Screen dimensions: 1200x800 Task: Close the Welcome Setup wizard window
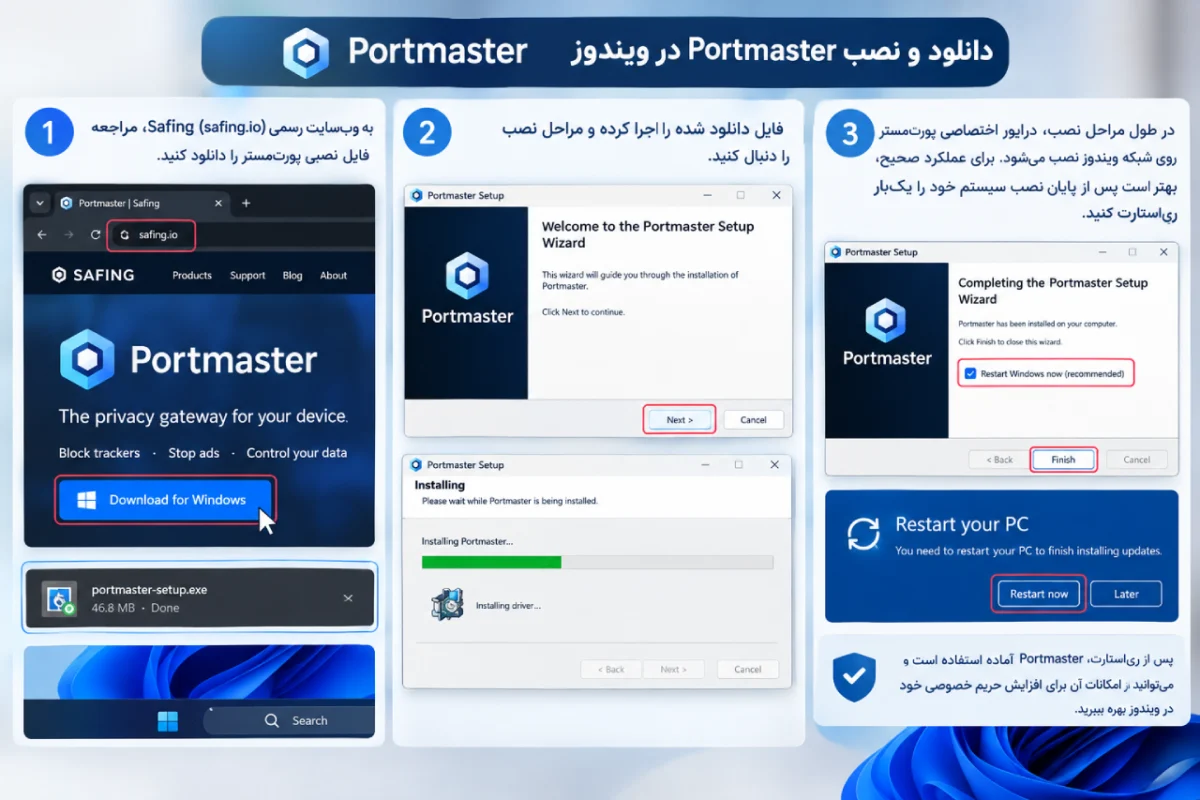775,196
